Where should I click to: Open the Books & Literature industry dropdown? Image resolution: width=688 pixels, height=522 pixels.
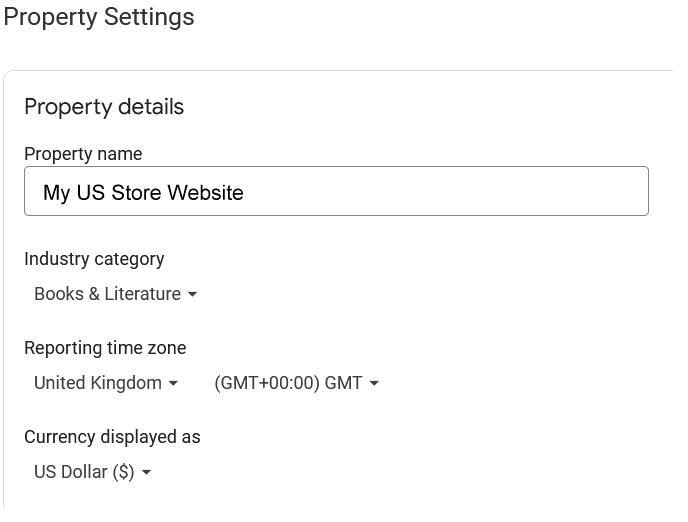coord(115,294)
